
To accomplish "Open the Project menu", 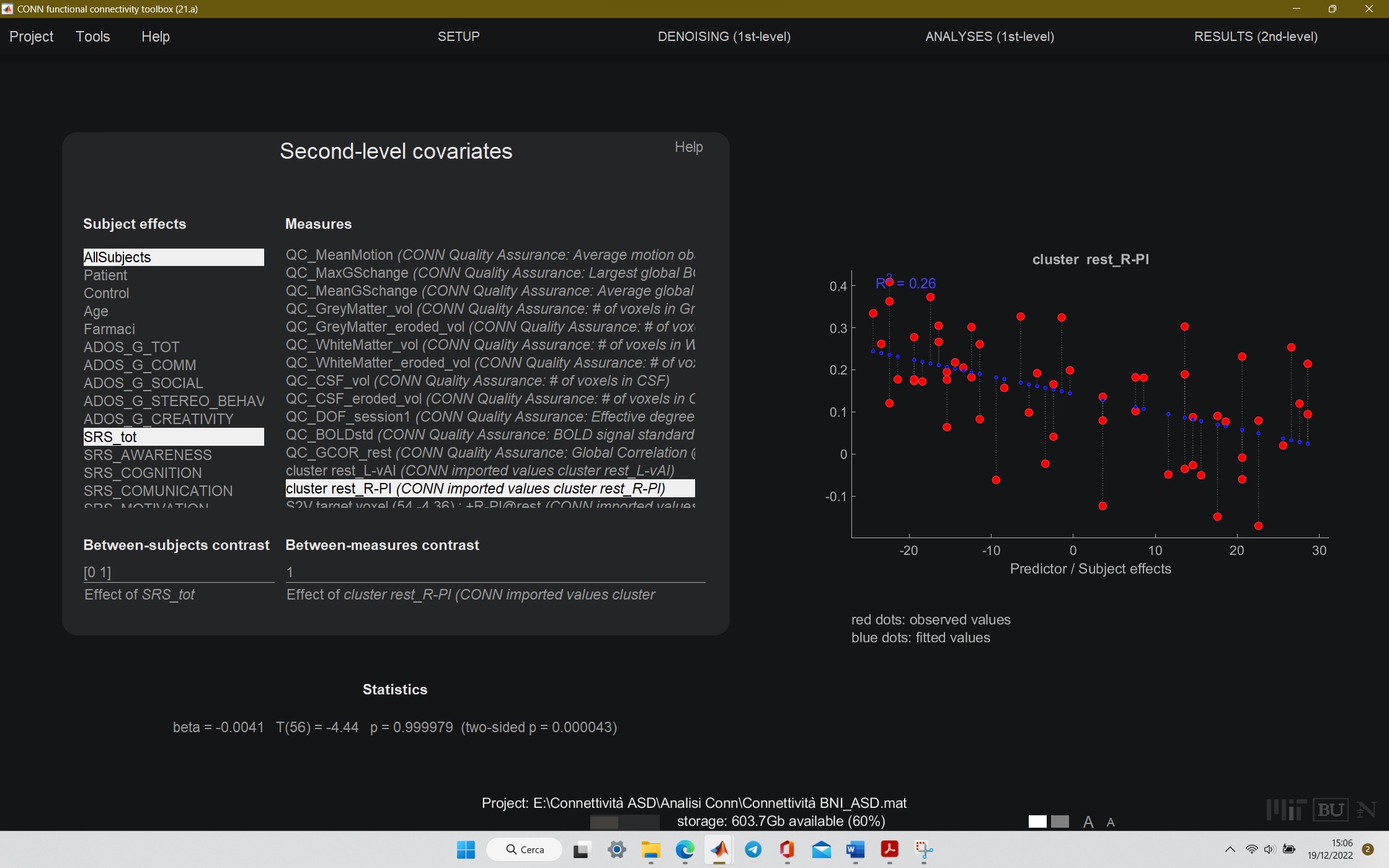I will point(32,37).
